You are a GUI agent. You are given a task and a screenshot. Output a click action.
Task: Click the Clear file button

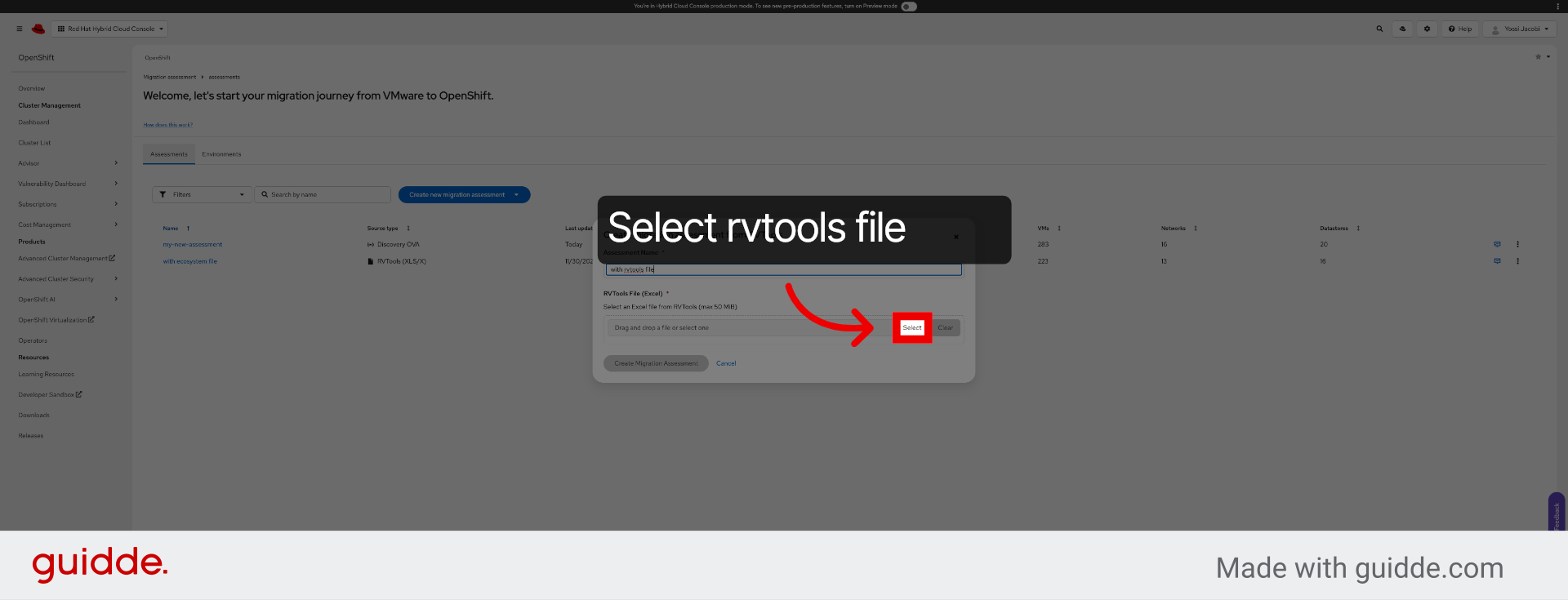[x=946, y=327]
